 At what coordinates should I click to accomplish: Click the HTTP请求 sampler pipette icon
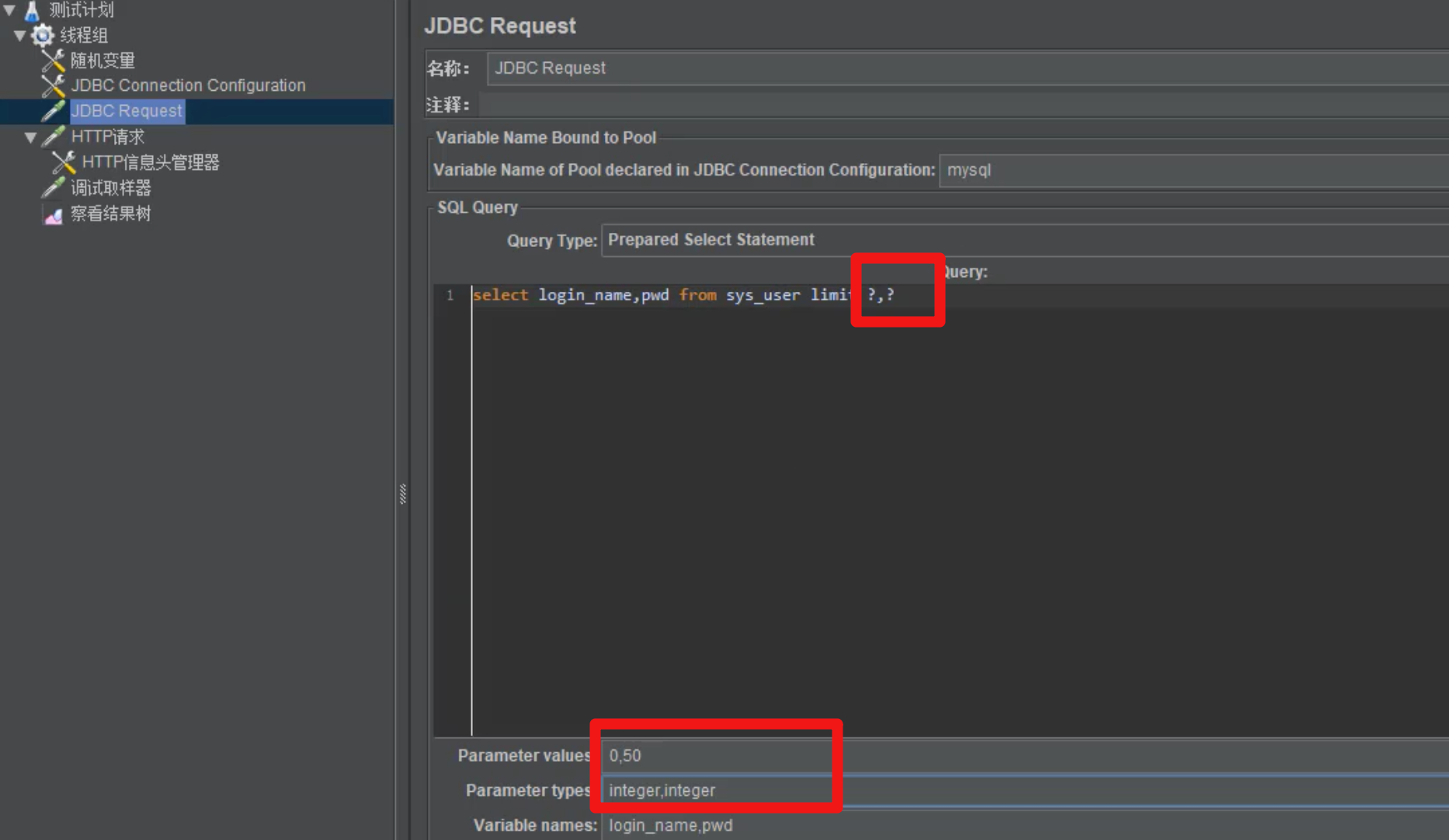point(53,137)
